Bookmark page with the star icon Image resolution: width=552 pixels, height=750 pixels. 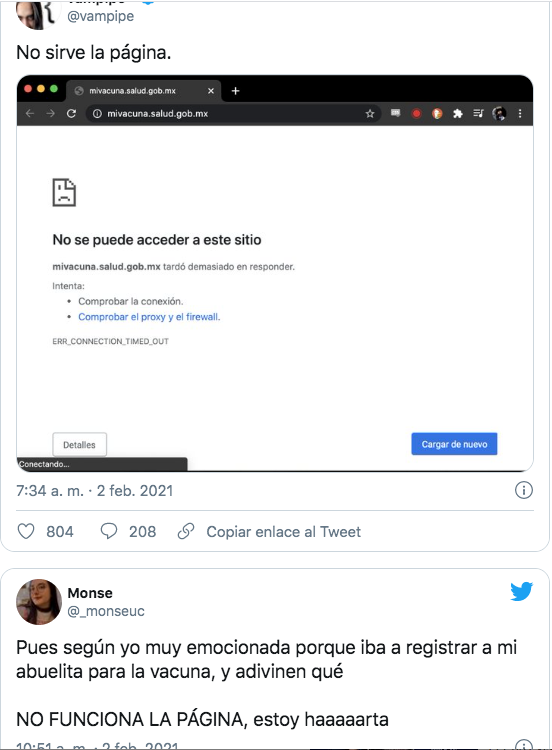(x=370, y=114)
